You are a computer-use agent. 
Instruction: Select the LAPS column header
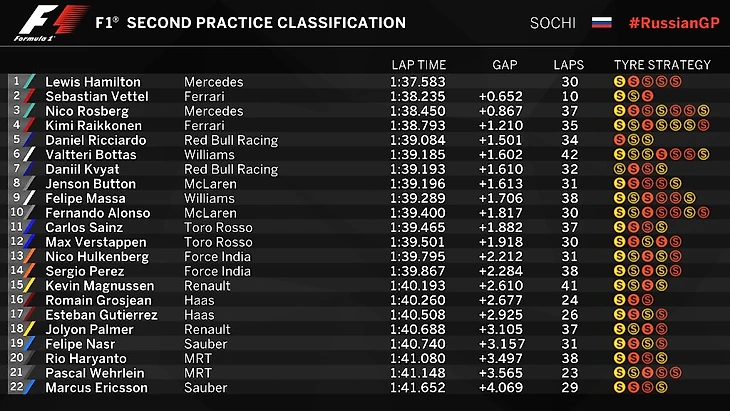coord(569,65)
